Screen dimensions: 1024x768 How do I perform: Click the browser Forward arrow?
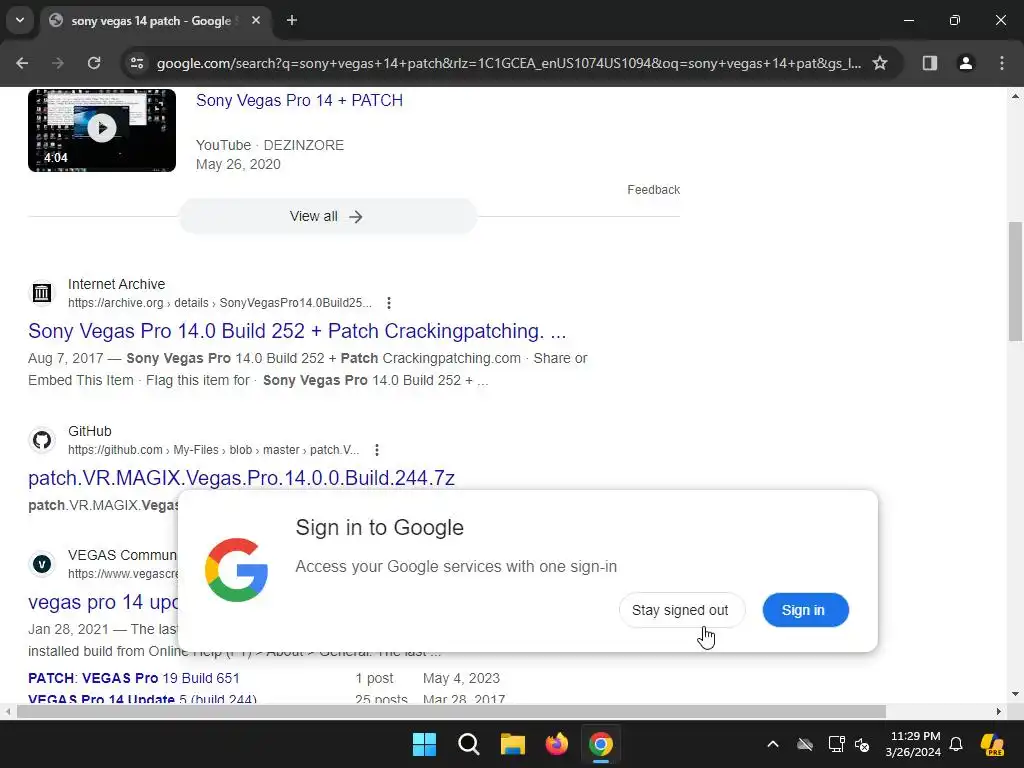tap(58, 63)
